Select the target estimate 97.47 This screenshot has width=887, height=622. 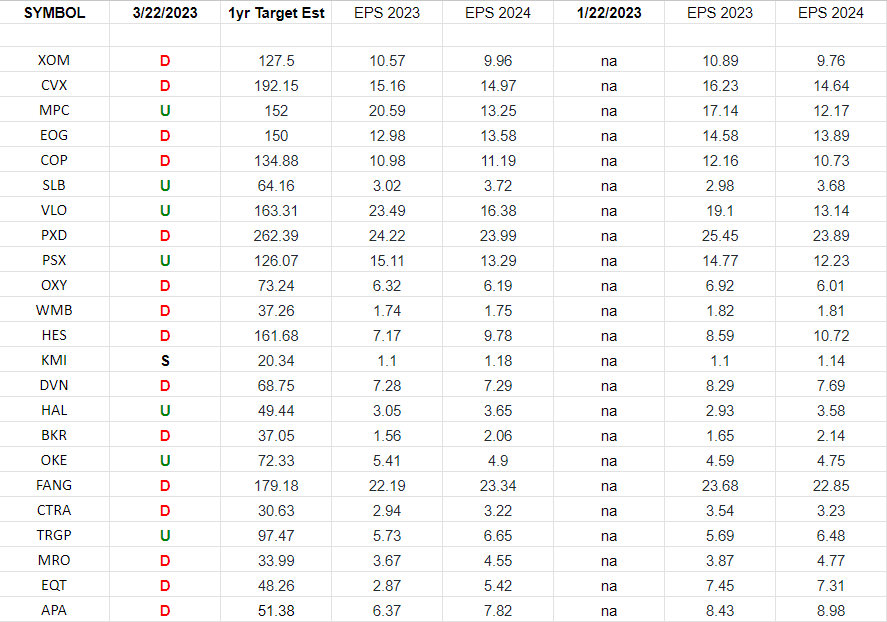pos(276,536)
